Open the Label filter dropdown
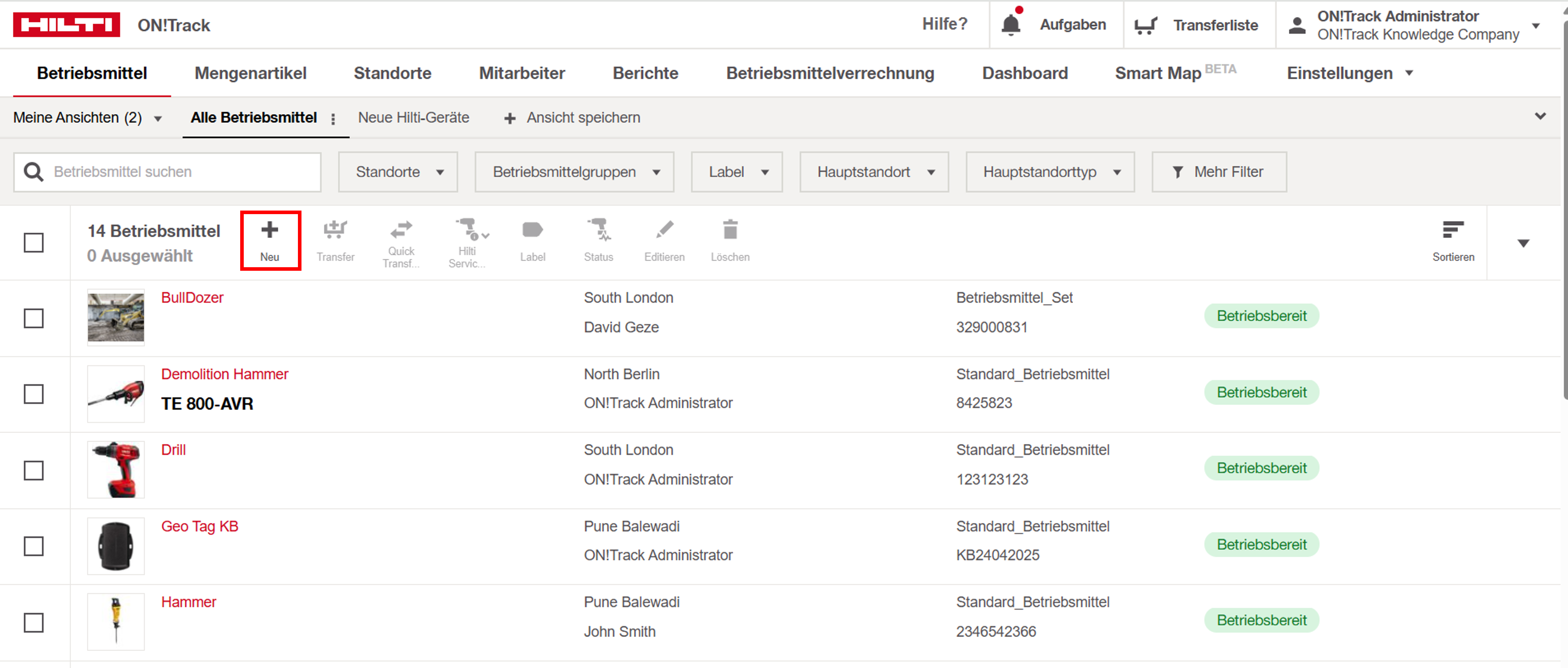 737,172
